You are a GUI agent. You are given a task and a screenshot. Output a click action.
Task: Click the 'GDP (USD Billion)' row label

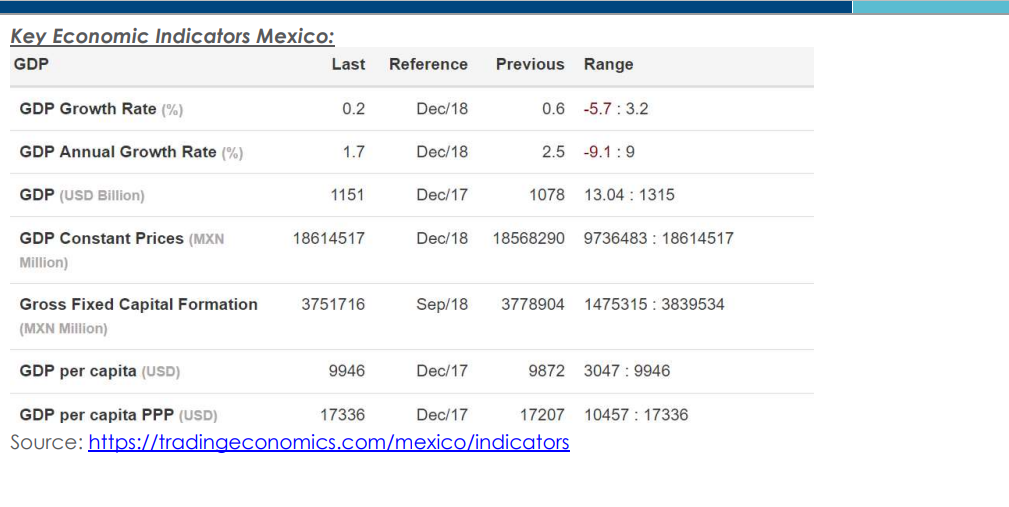(x=82, y=195)
